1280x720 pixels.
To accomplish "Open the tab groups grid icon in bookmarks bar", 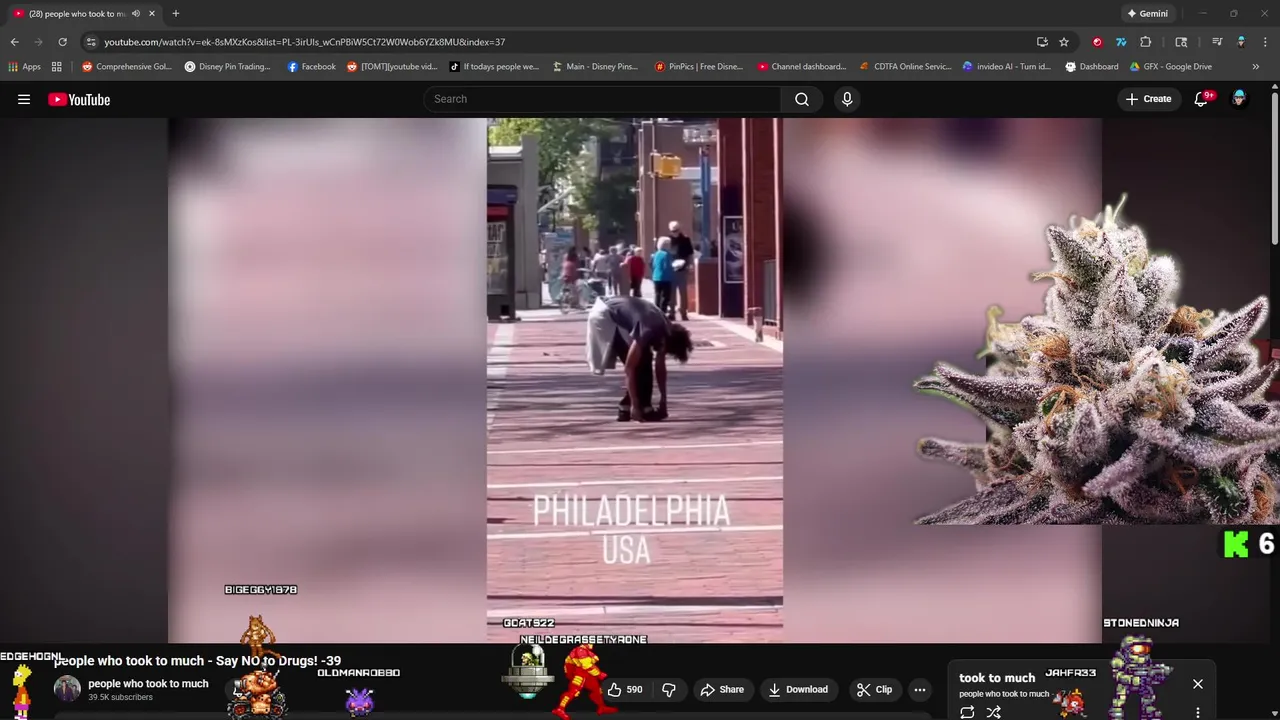I will pyautogui.click(x=57, y=67).
